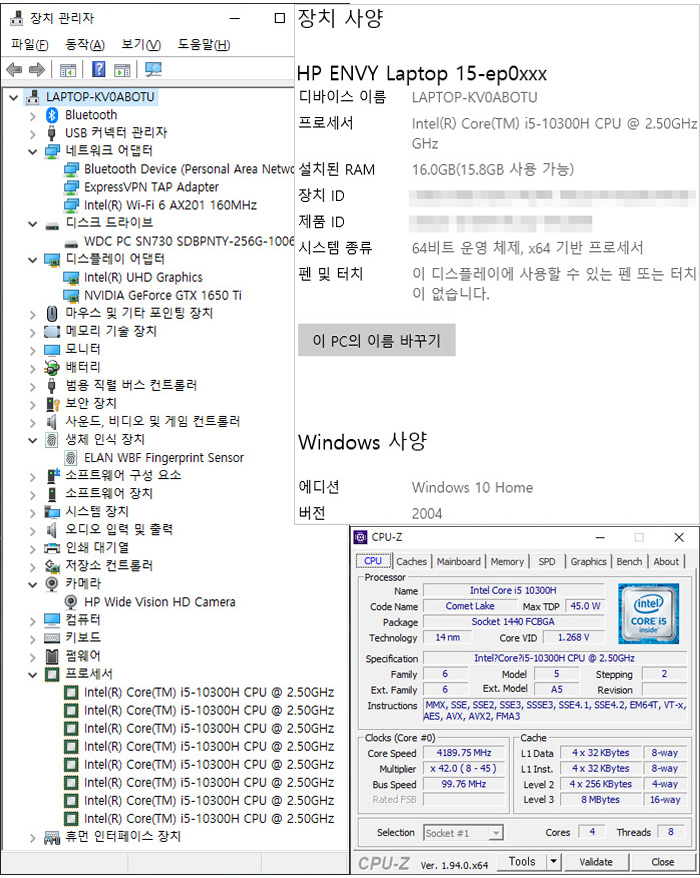Expand the 컴퓨터 category
The height and width of the screenshot is (878, 700).
pos(32,620)
